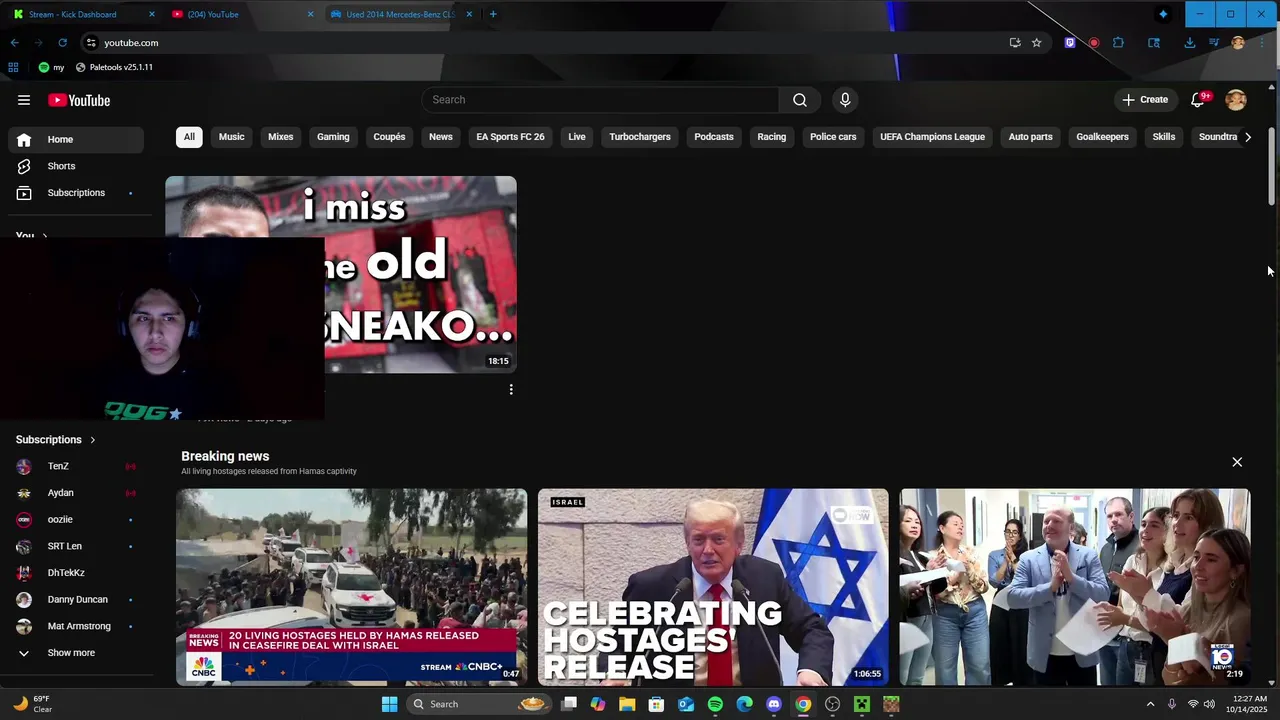Open Danny Duncan channel in subscriptions
Viewport: 1280px width, 720px height.
[x=76, y=600]
